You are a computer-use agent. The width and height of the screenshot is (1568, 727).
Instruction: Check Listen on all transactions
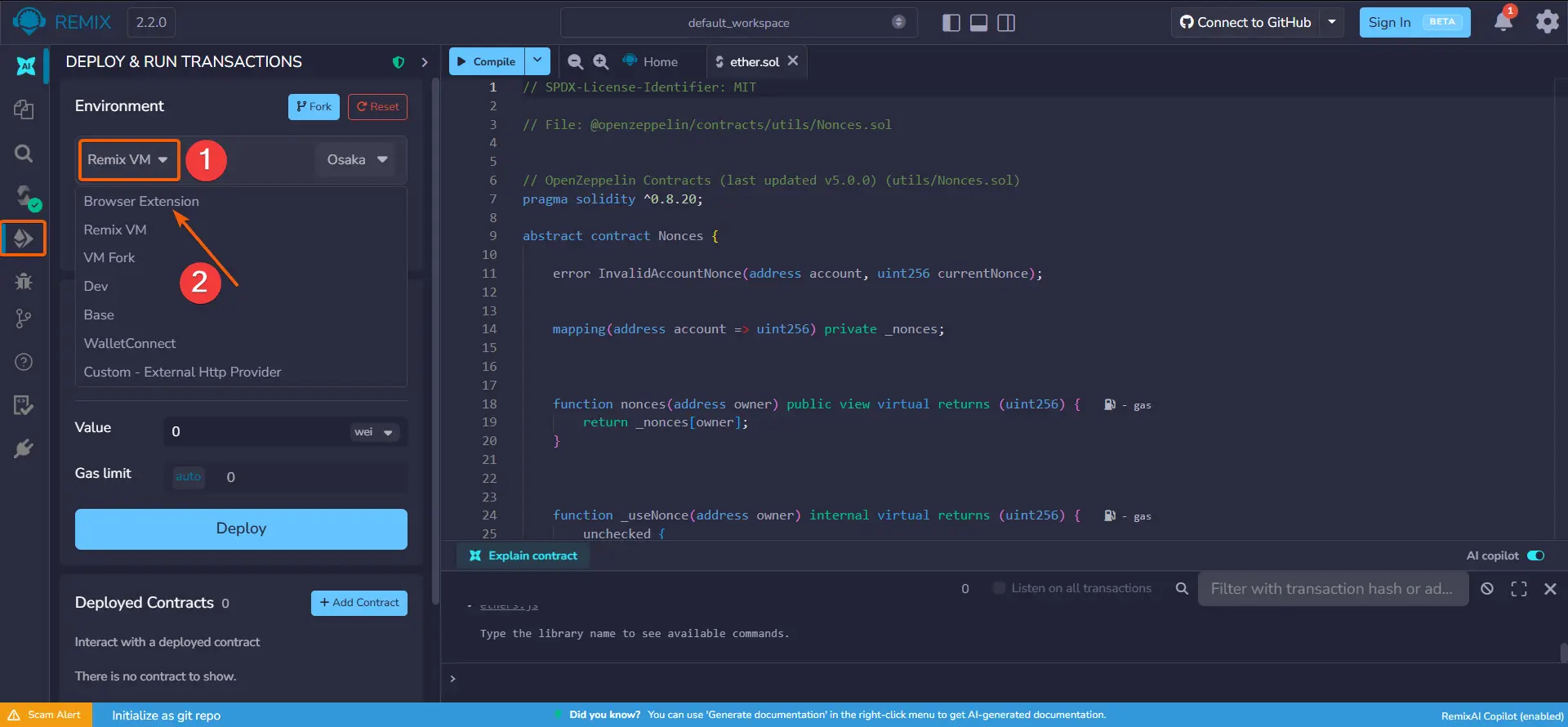(999, 588)
